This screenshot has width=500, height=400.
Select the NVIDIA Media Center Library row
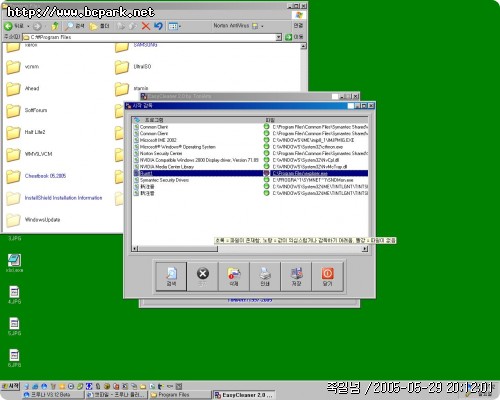[251, 167]
